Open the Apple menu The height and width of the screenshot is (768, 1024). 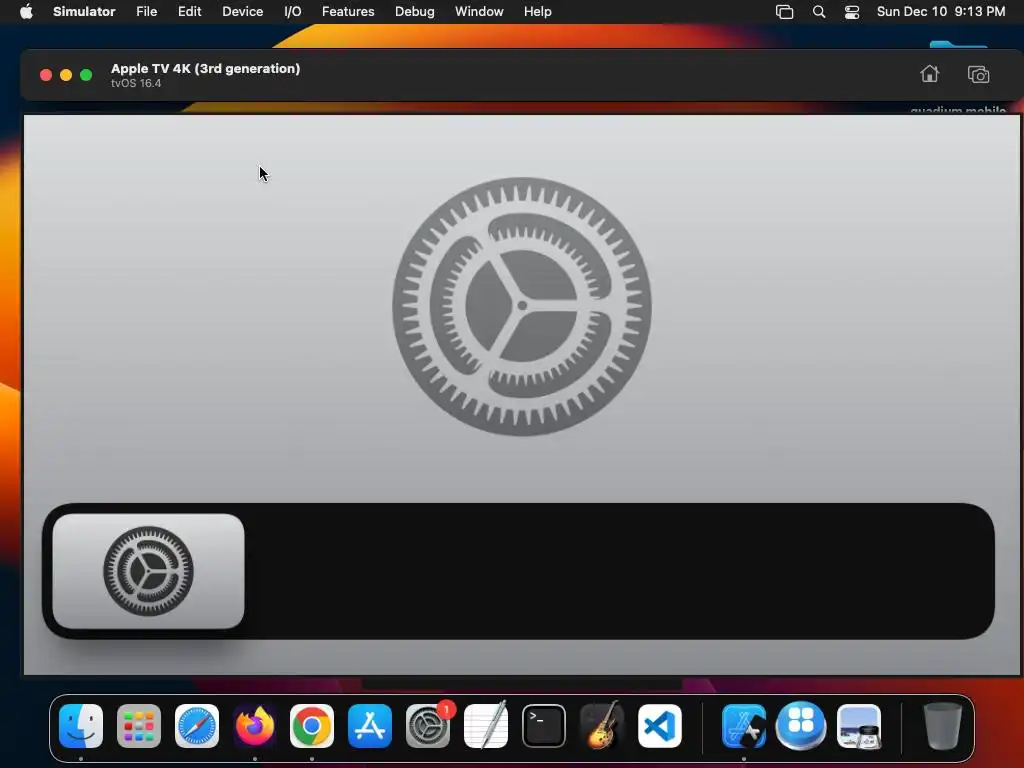26,12
